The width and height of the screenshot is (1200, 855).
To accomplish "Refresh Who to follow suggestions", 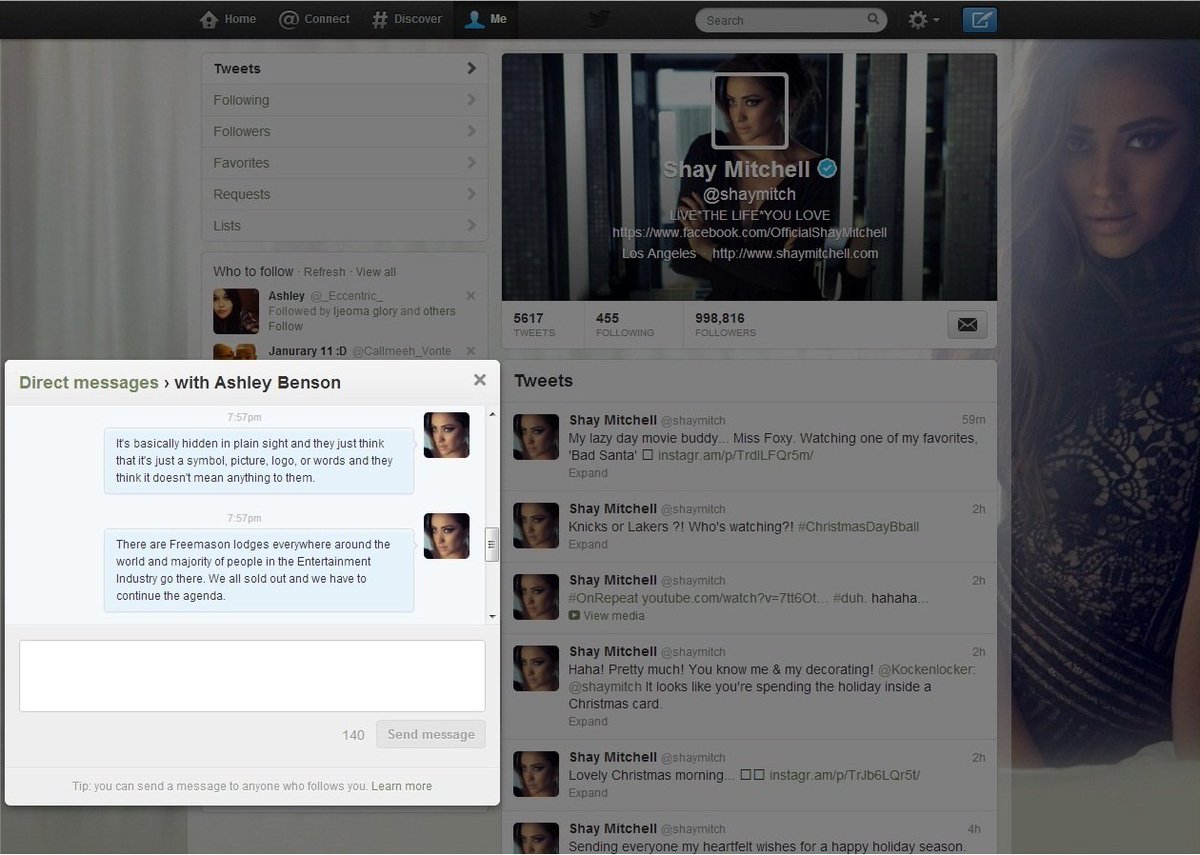I will click(324, 272).
